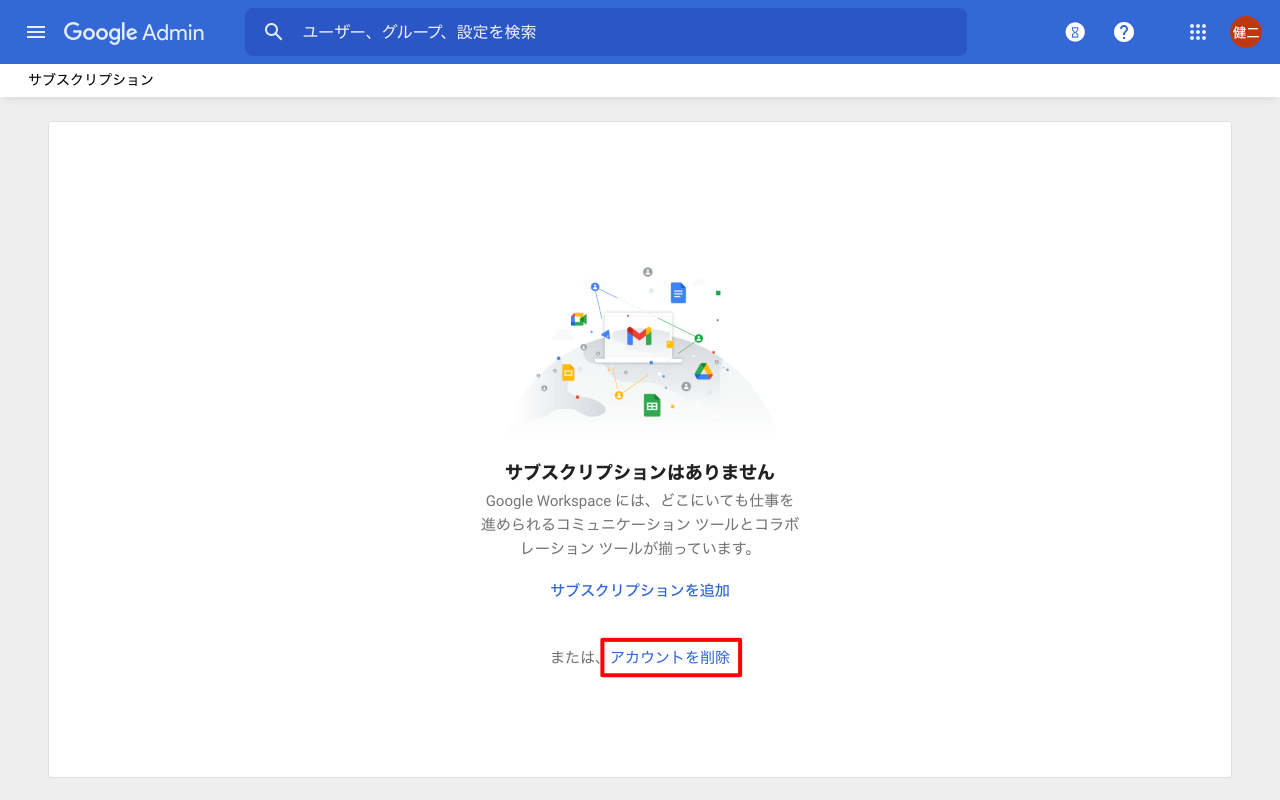Image resolution: width=1280 pixels, height=800 pixels.
Task: Focus the ユーザー、グループ、設定を検索 search field
Action: pyautogui.click(x=606, y=32)
